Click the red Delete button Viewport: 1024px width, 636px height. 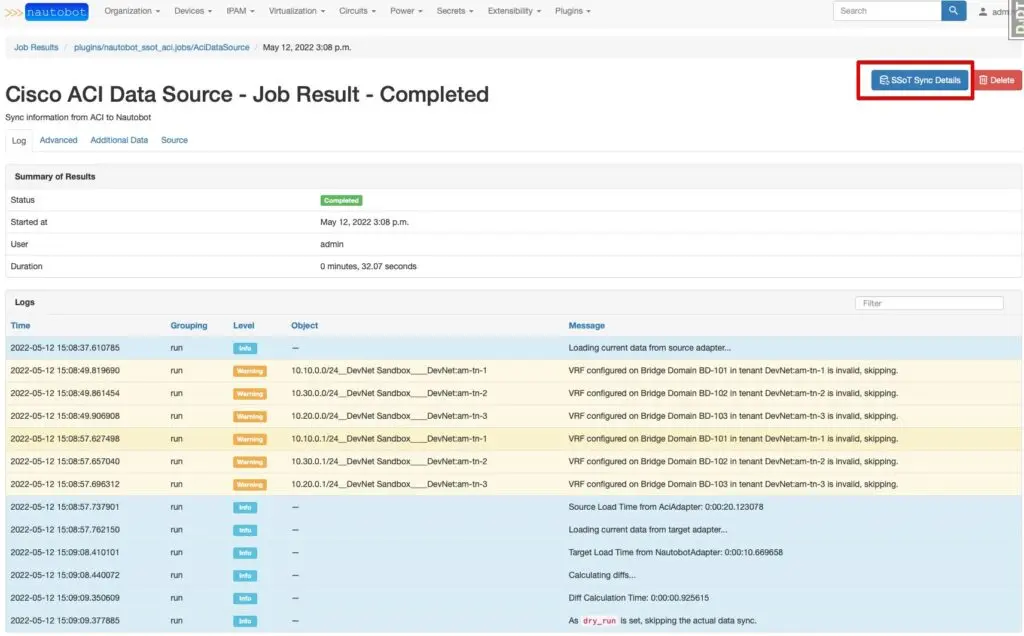(997, 80)
